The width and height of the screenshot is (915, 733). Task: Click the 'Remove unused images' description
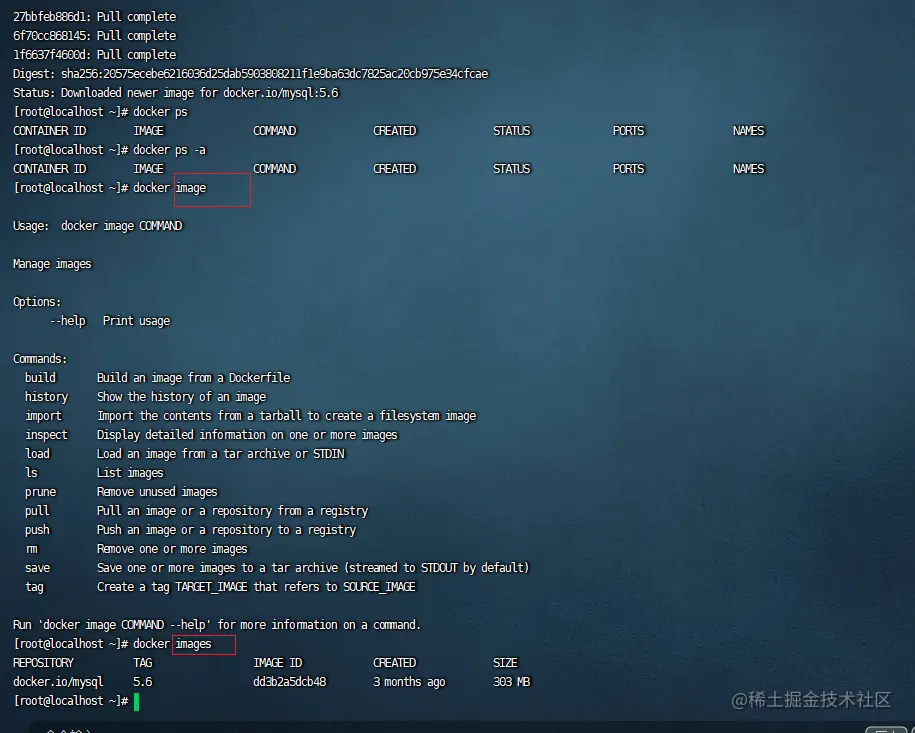pos(156,492)
